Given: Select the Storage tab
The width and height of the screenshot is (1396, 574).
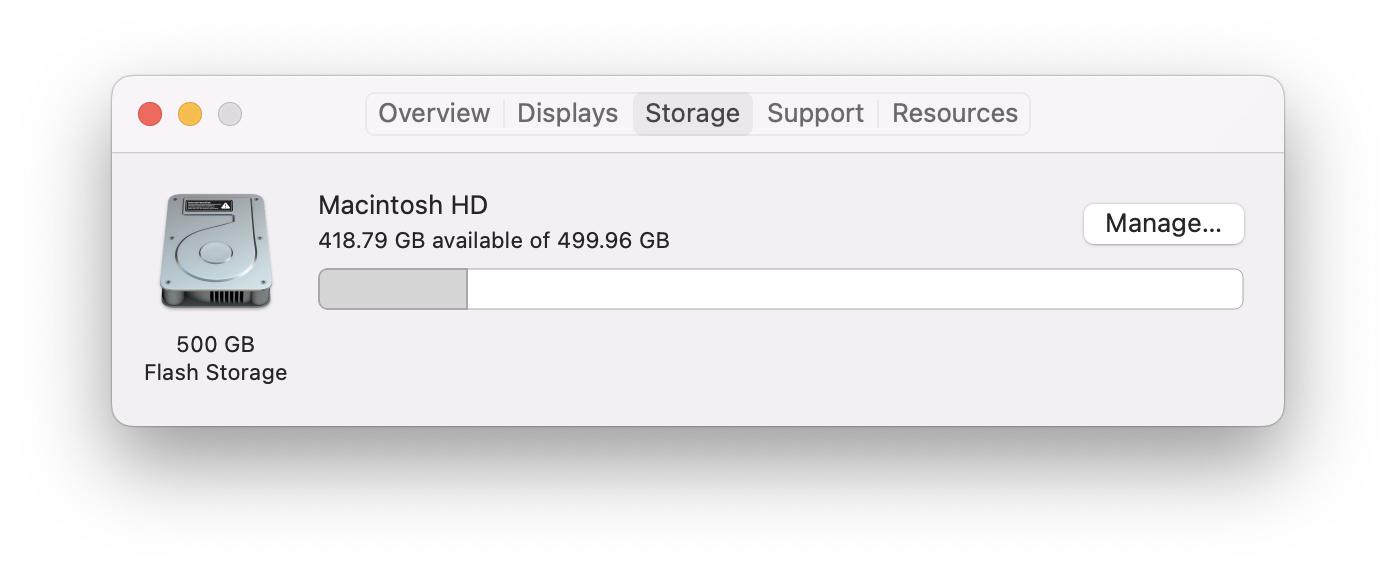Looking at the screenshot, I should 692,114.
